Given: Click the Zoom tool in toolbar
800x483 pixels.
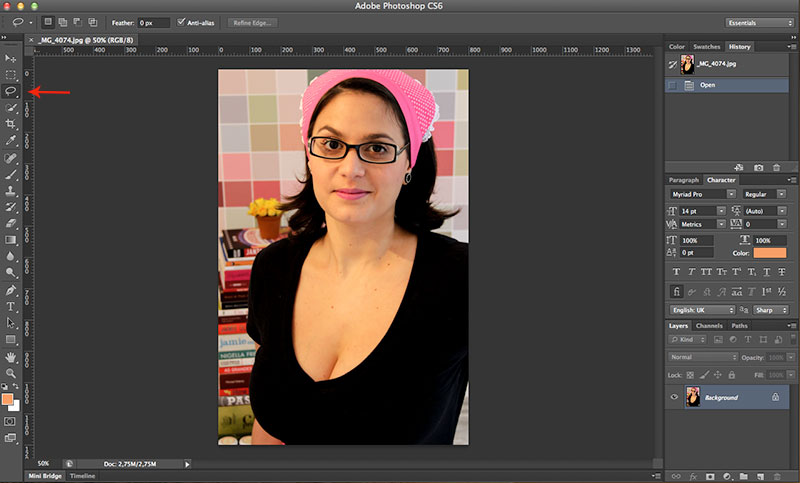Looking at the screenshot, I should [x=11, y=372].
